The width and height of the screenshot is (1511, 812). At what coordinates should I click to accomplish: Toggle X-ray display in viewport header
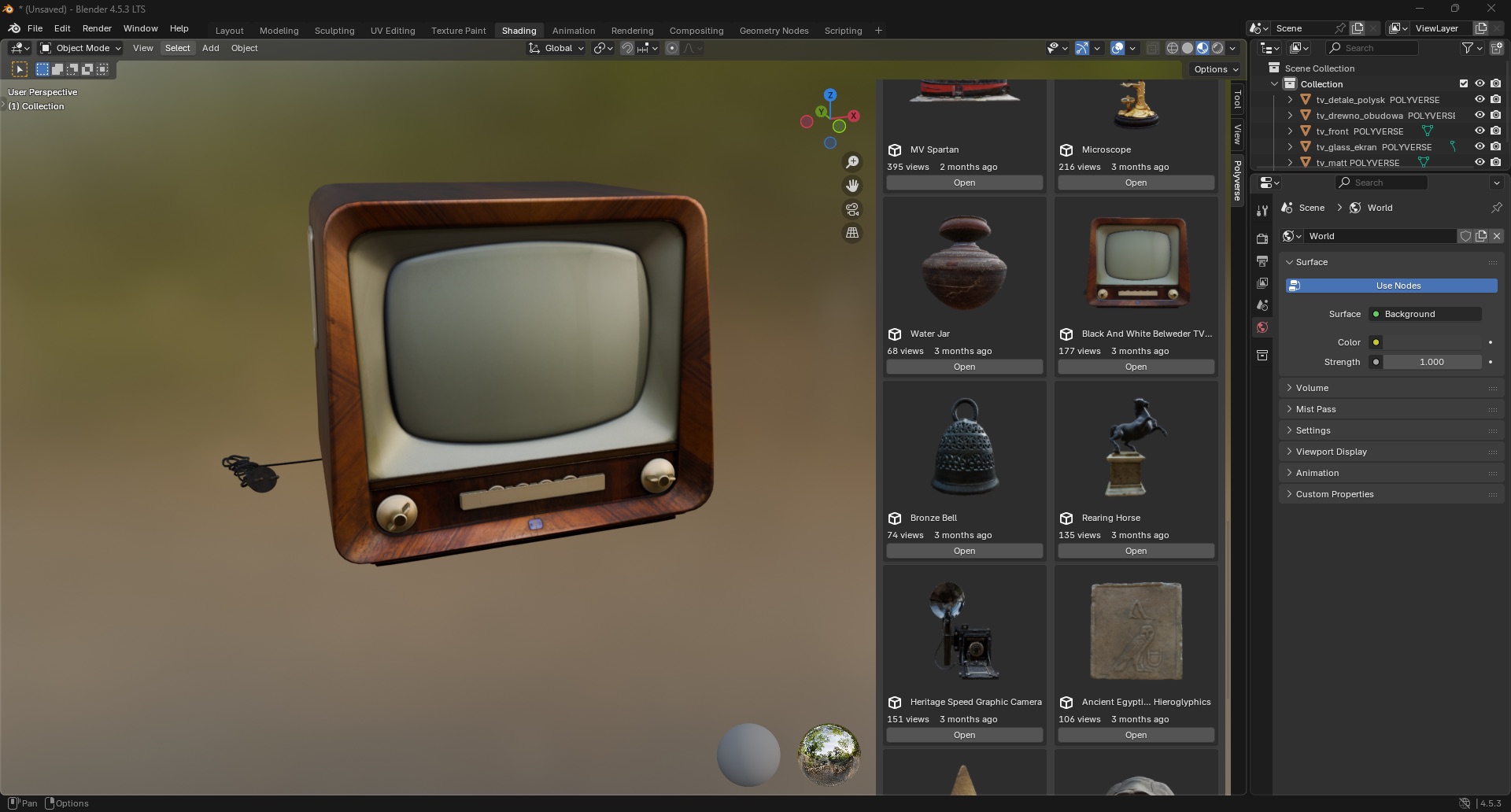(1152, 48)
